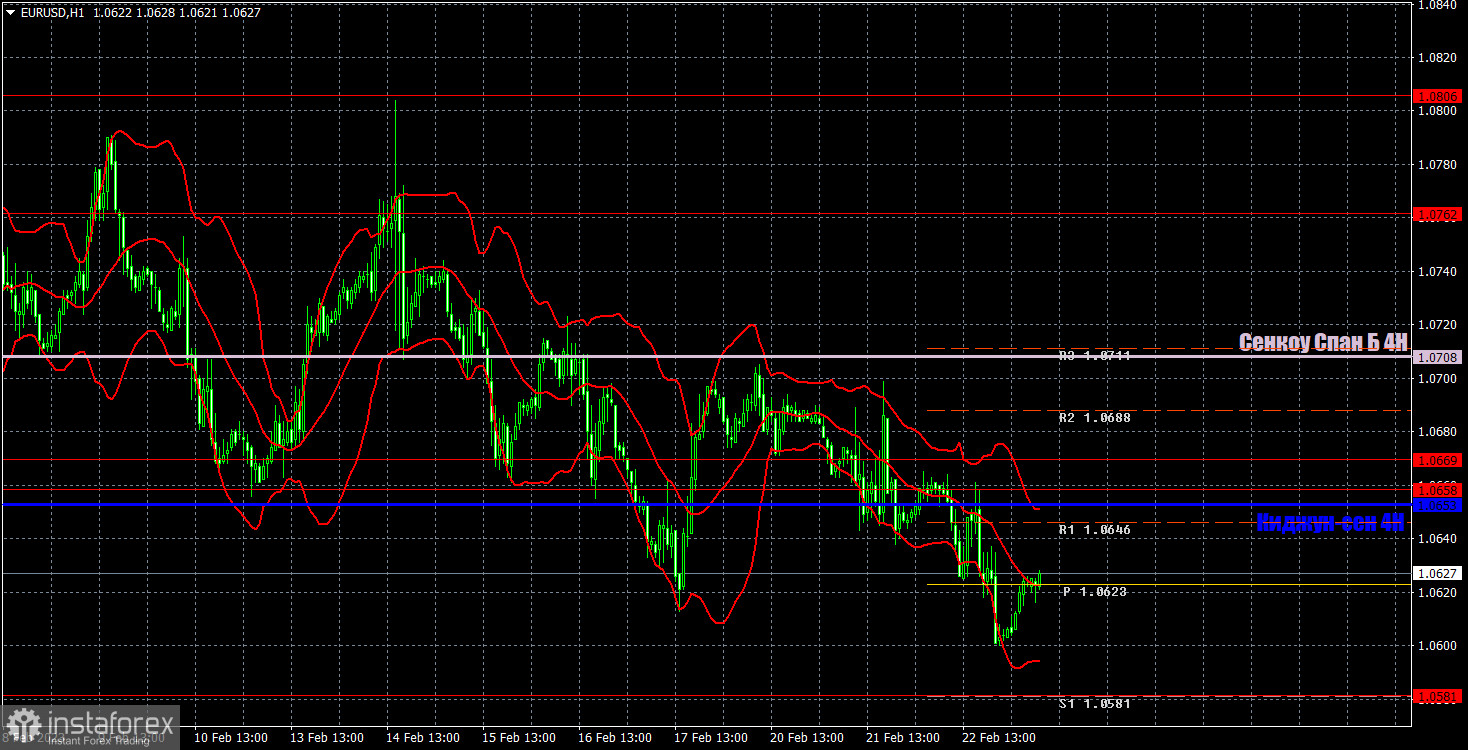Viewport: 1468px width, 750px height.
Task: Open the chart menu triangle beside EURUSD,H1
Action: pos(10,13)
